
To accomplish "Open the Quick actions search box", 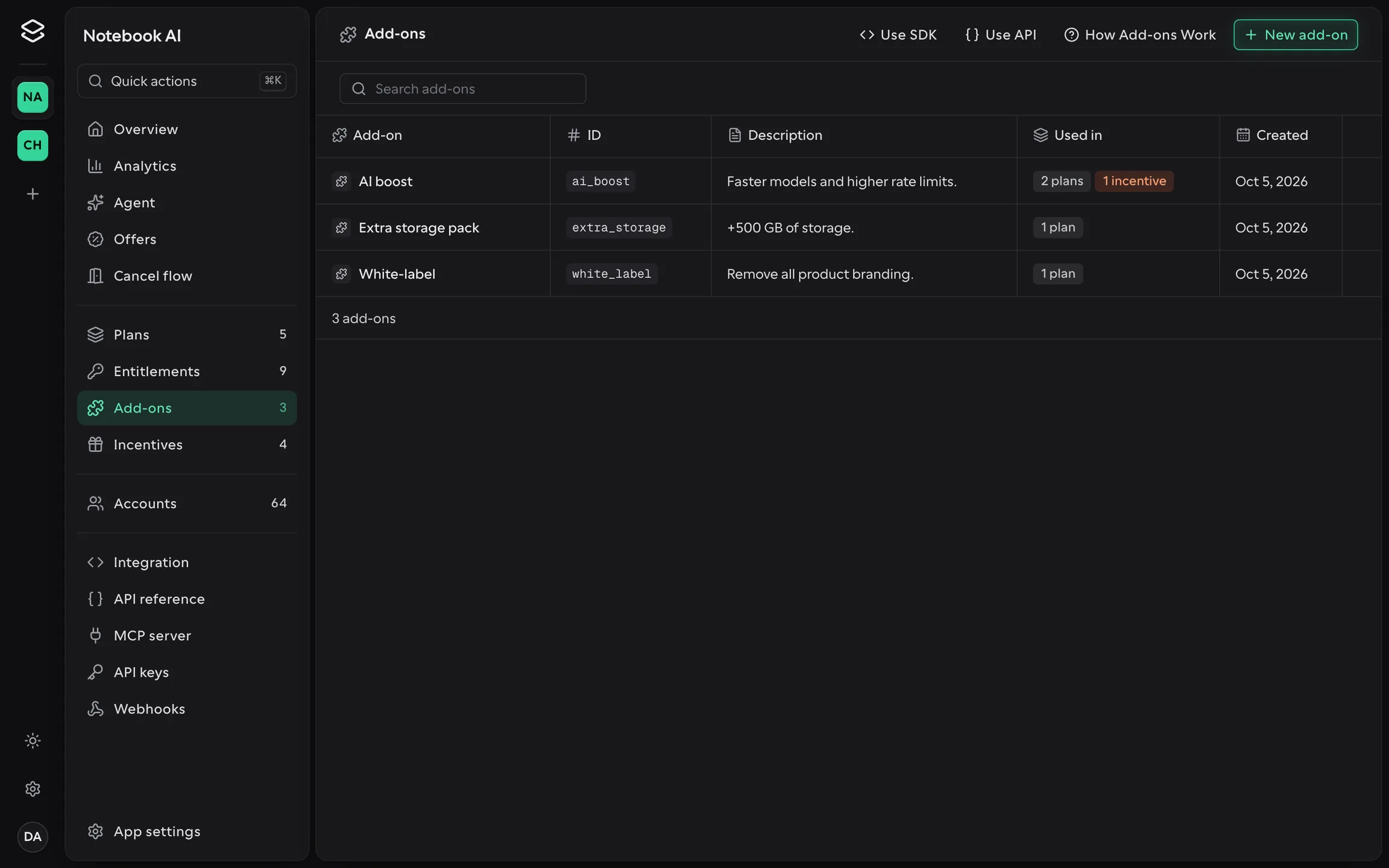I will pyautogui.click(x=187, y=81).
